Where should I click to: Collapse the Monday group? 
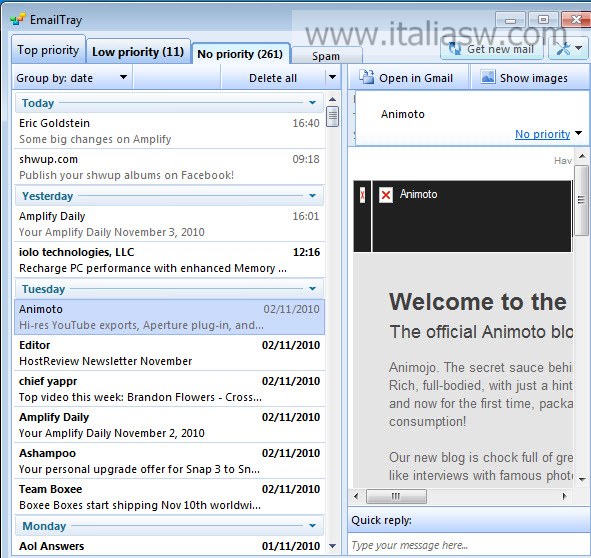tap(312, 525)
